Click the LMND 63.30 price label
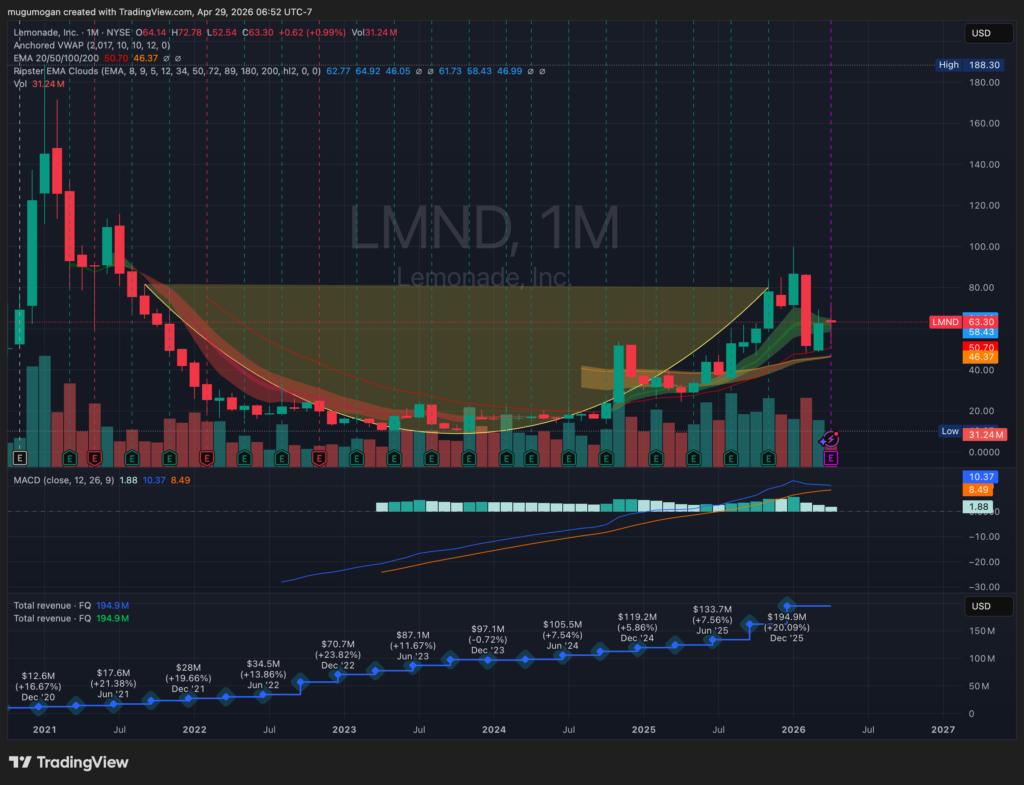The height and width of the screenshot is (785, 1024). pyautogui.click(x=965, y=322)
